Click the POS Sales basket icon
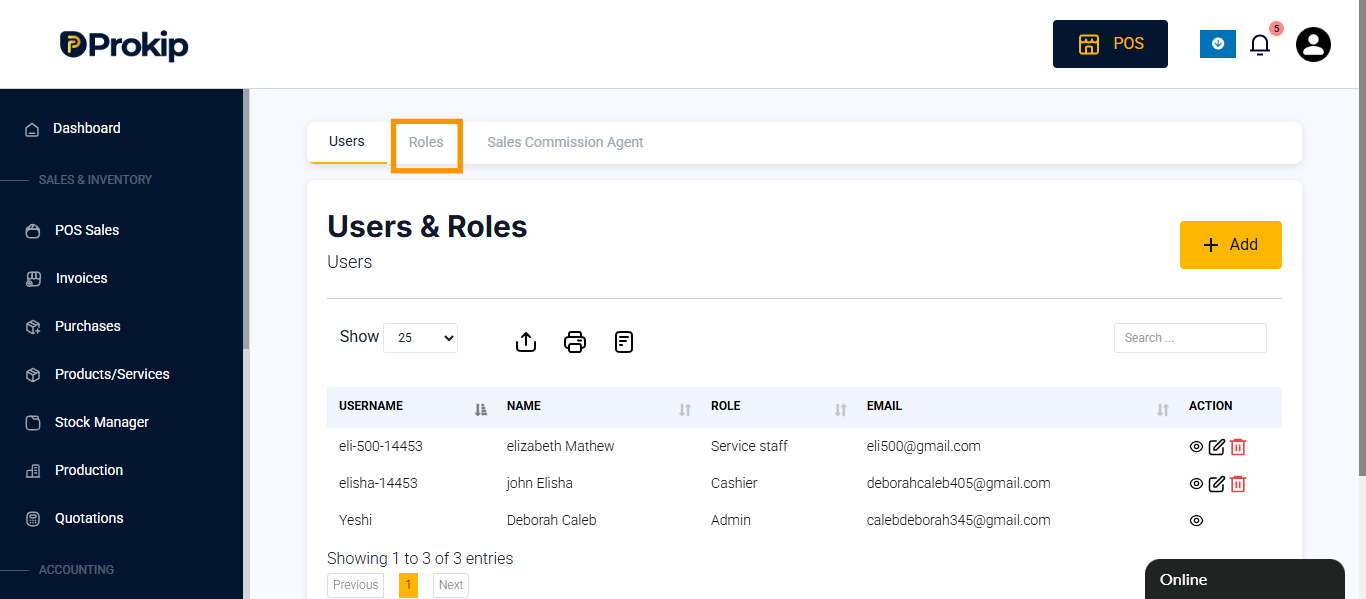The width and height of the screenshot is (1366, 599). [33, 231]
